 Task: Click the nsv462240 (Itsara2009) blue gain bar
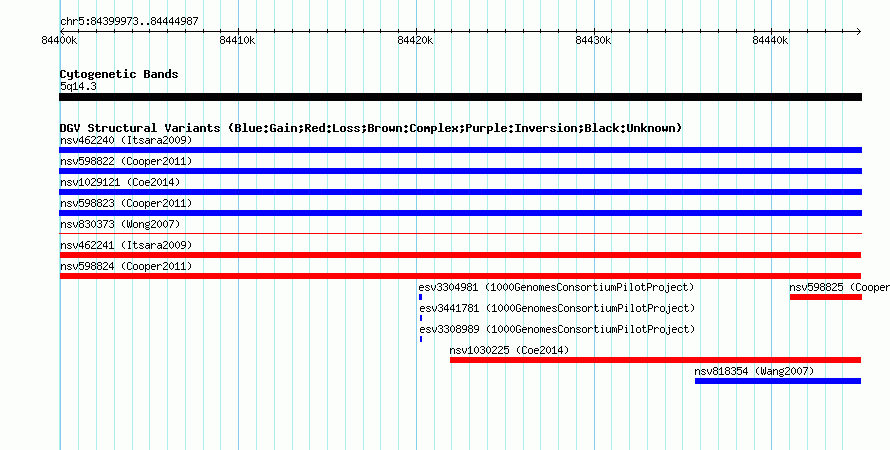click(460, 150)
